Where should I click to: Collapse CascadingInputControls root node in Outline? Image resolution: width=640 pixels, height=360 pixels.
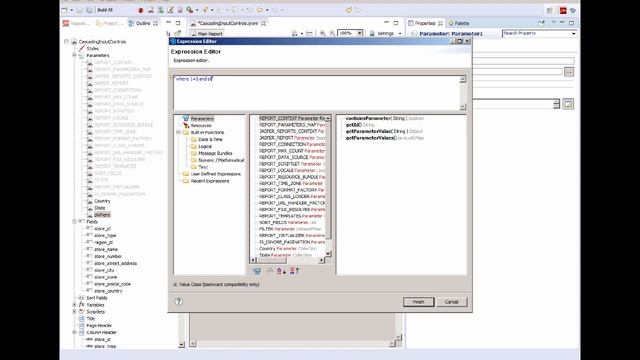(67, 41)
